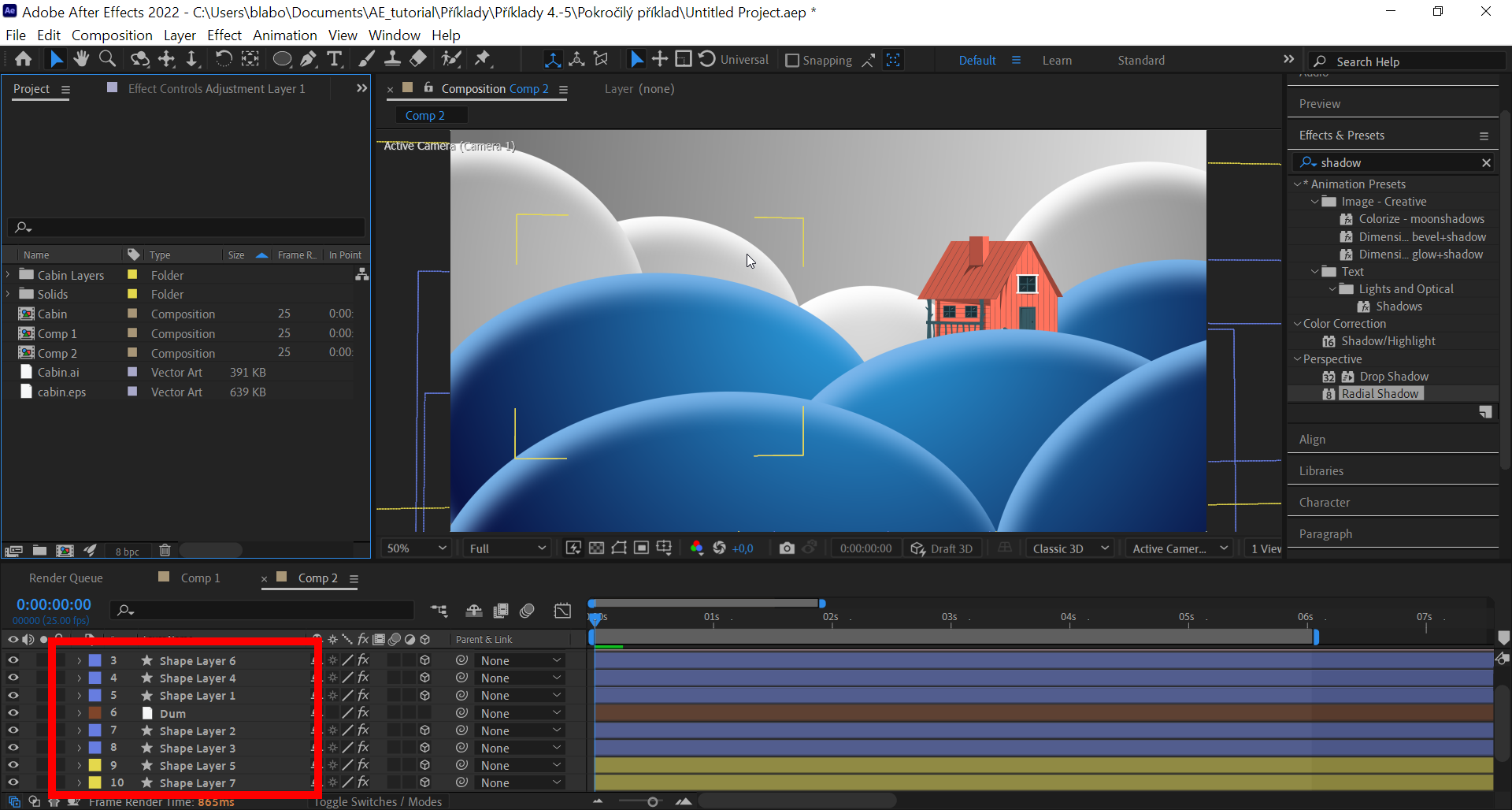Toggle the transparency grid in the viewer
The height and width of the screenshot is (810, 1512).
coord(597,548)
